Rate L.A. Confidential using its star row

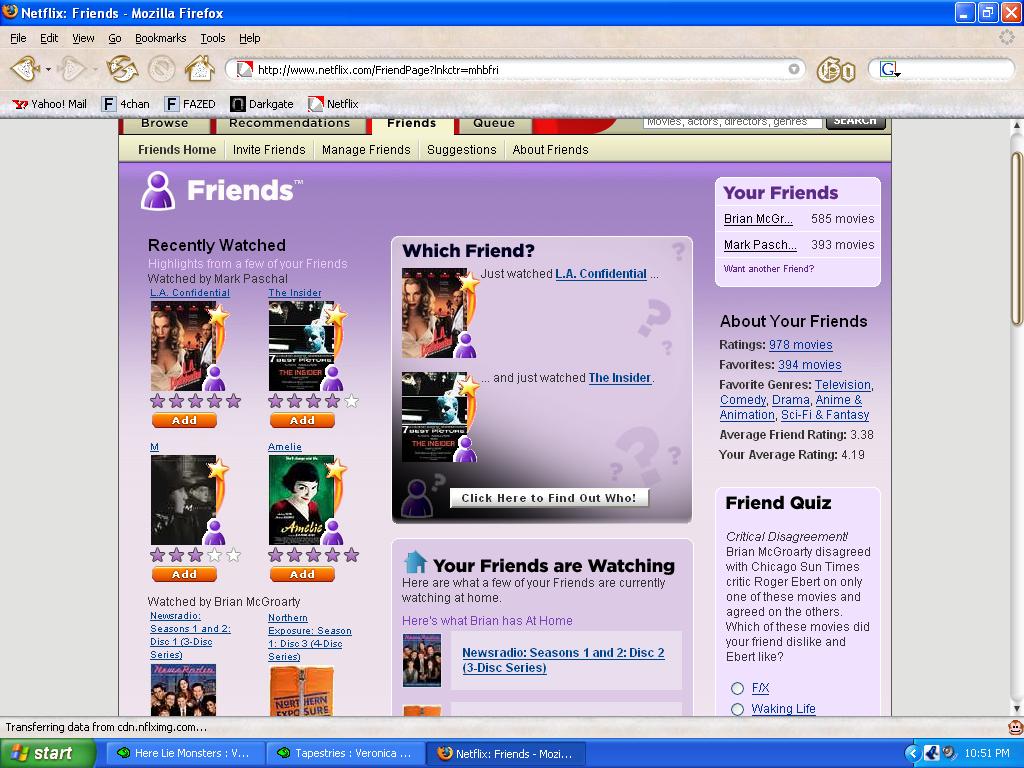pos(195,401)
